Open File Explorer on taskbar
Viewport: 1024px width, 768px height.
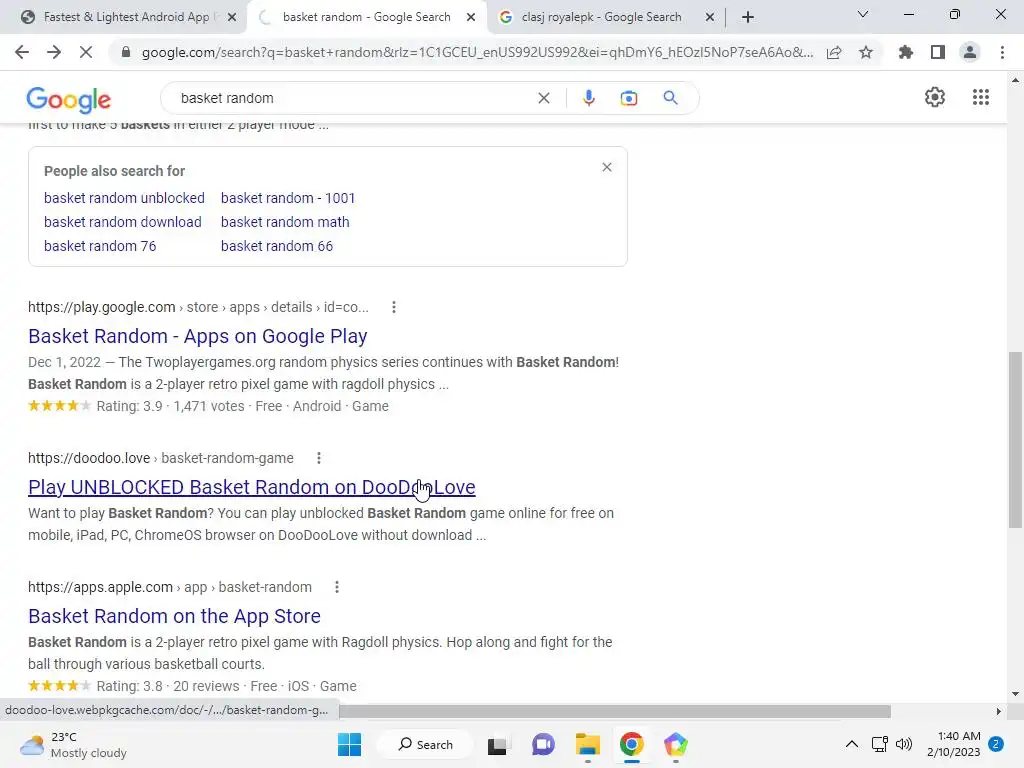pos(588,744)
